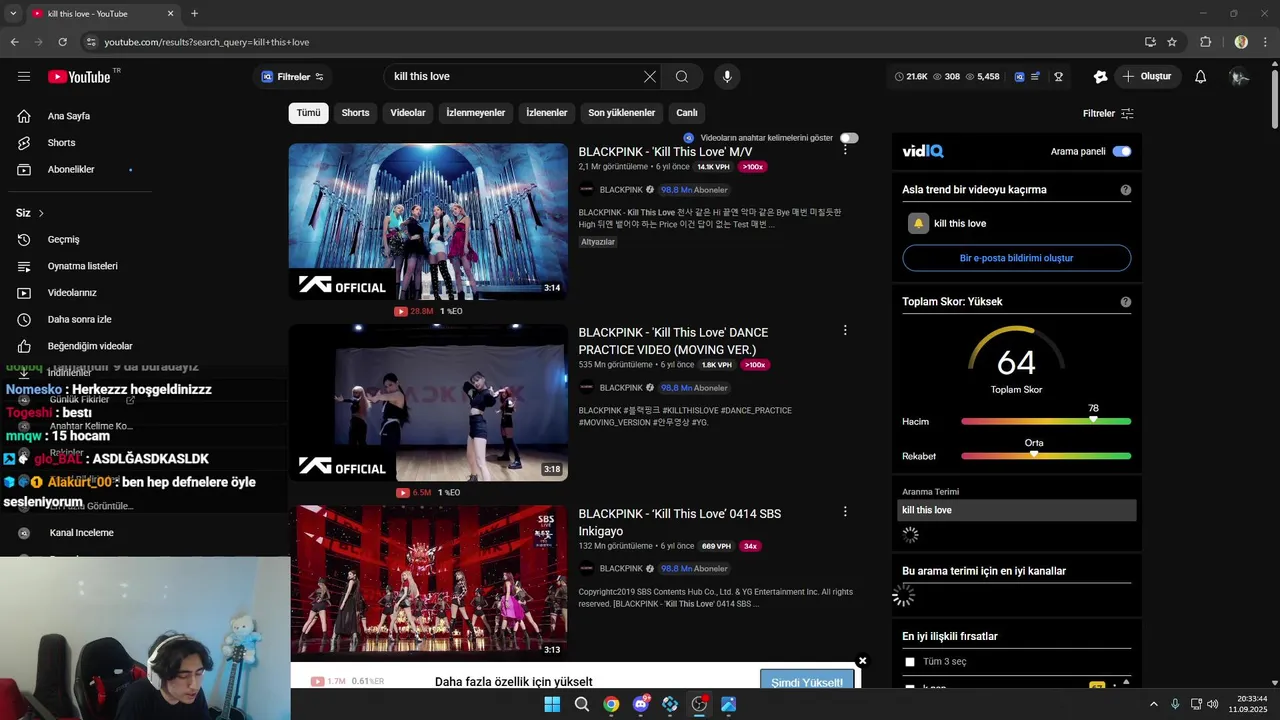Open help icon beside Toplam Skor
The width and height of the screenshot is (1280, 720).
point(1126,302)
